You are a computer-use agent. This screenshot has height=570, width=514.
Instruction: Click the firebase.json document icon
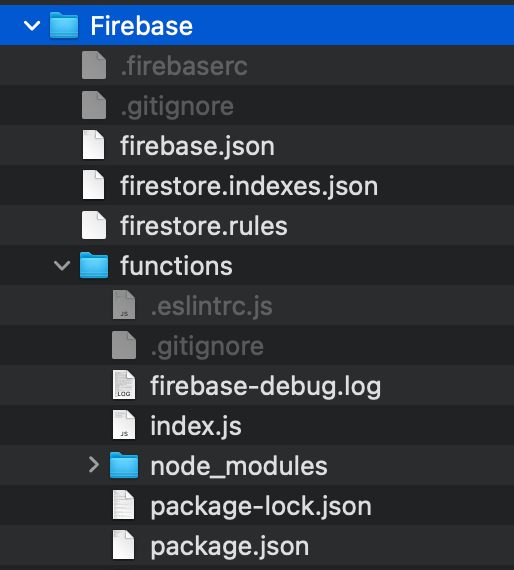click(x=93, y=145)
